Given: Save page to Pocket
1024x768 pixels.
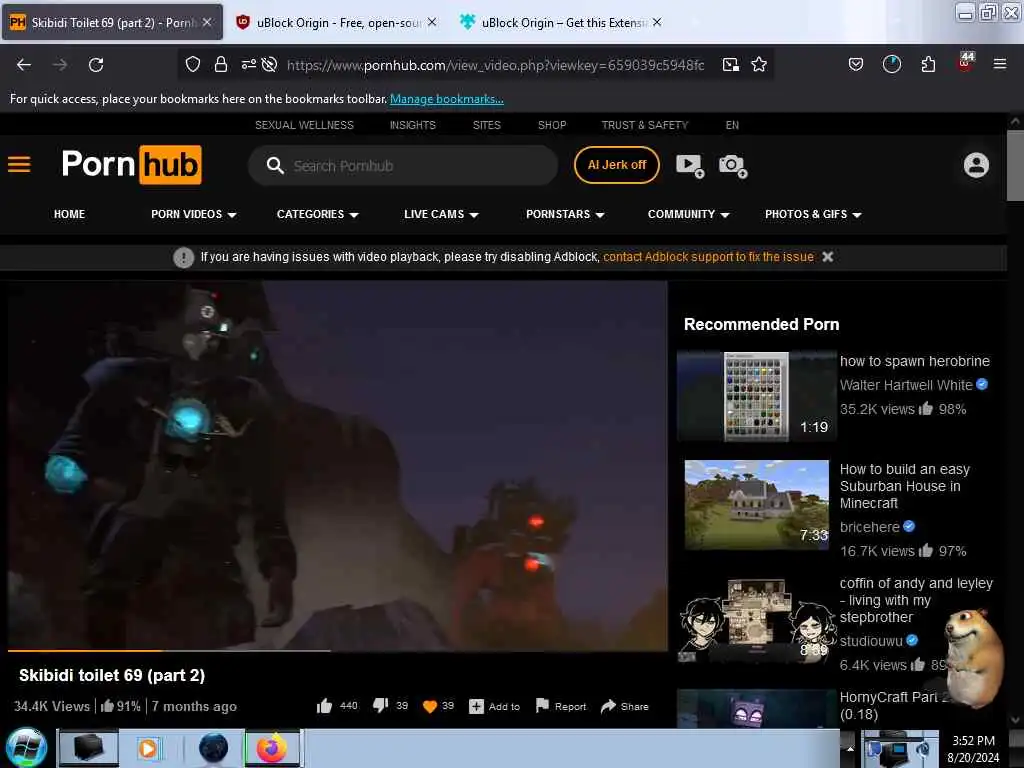Looking at the screenshot, I should (856, 64).
